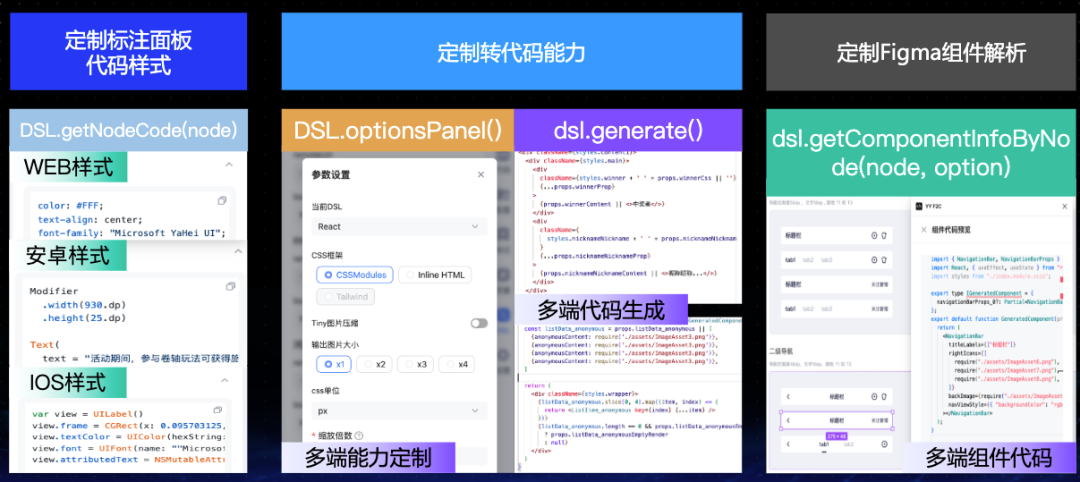The width and height of the screenshot is (1080, 482).
Task: Select the CSSModules radio option
Action: tap(355, 275)
